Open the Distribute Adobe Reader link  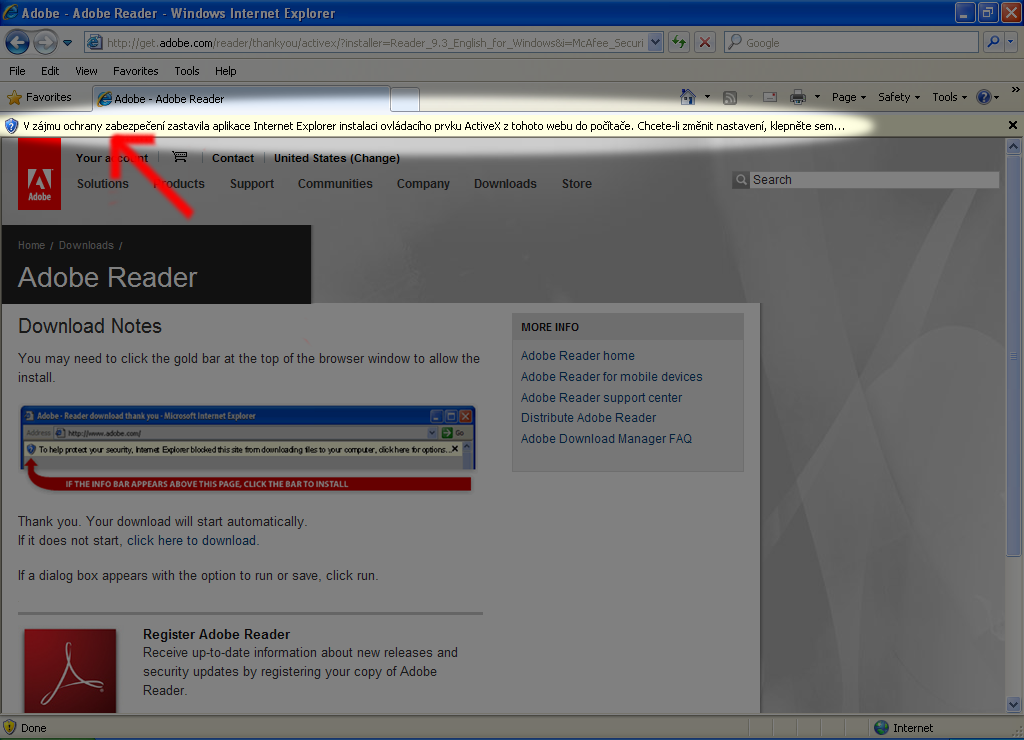tap(588, 418)
